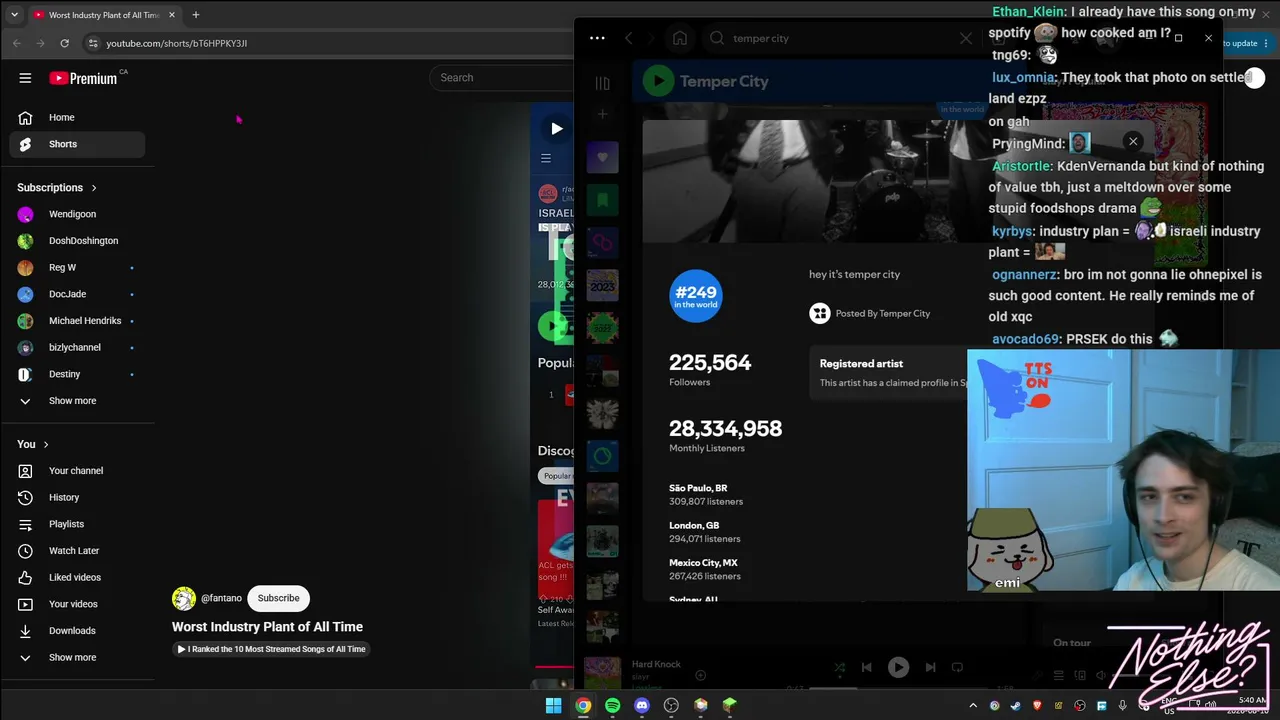Skip to the next Spotify track
The width and height of the screenshot is (1280, 720).
(x=930, y=667)
